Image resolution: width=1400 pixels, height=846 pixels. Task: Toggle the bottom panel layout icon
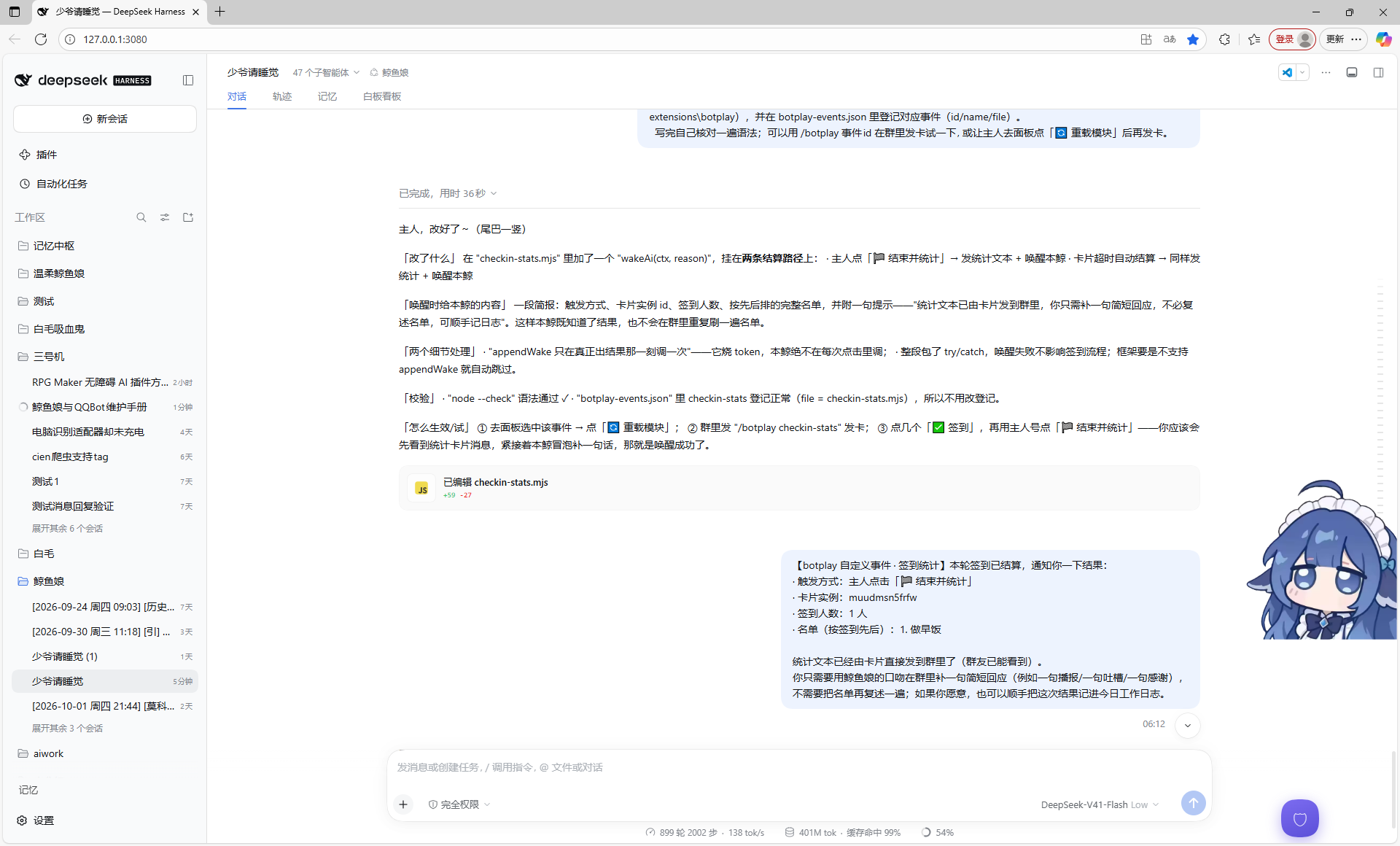click(x=1352, y=72)
